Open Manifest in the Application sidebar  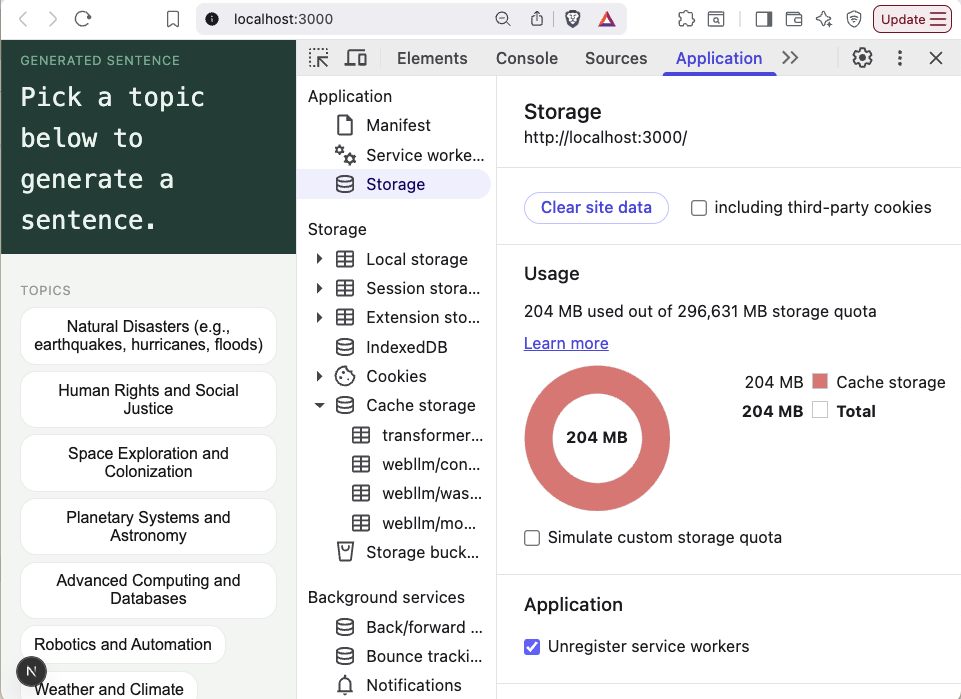[x=398, y=126]
